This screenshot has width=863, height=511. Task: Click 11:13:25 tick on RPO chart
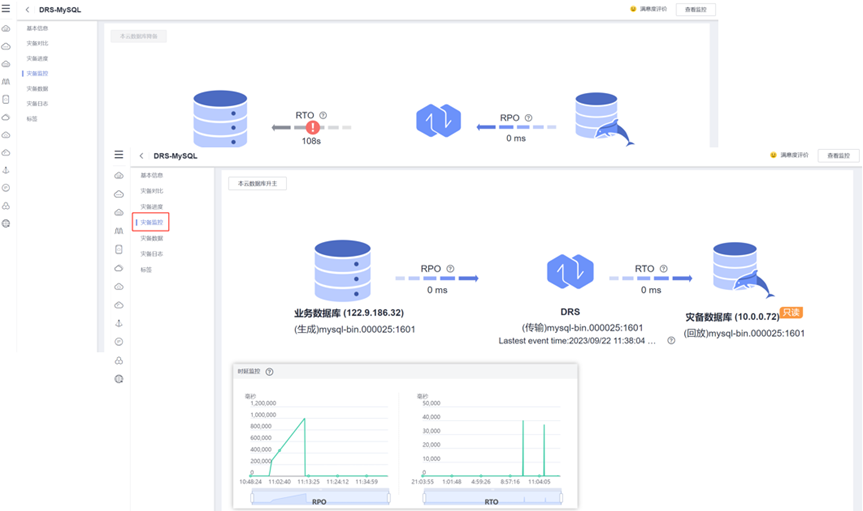coord(308,482)
